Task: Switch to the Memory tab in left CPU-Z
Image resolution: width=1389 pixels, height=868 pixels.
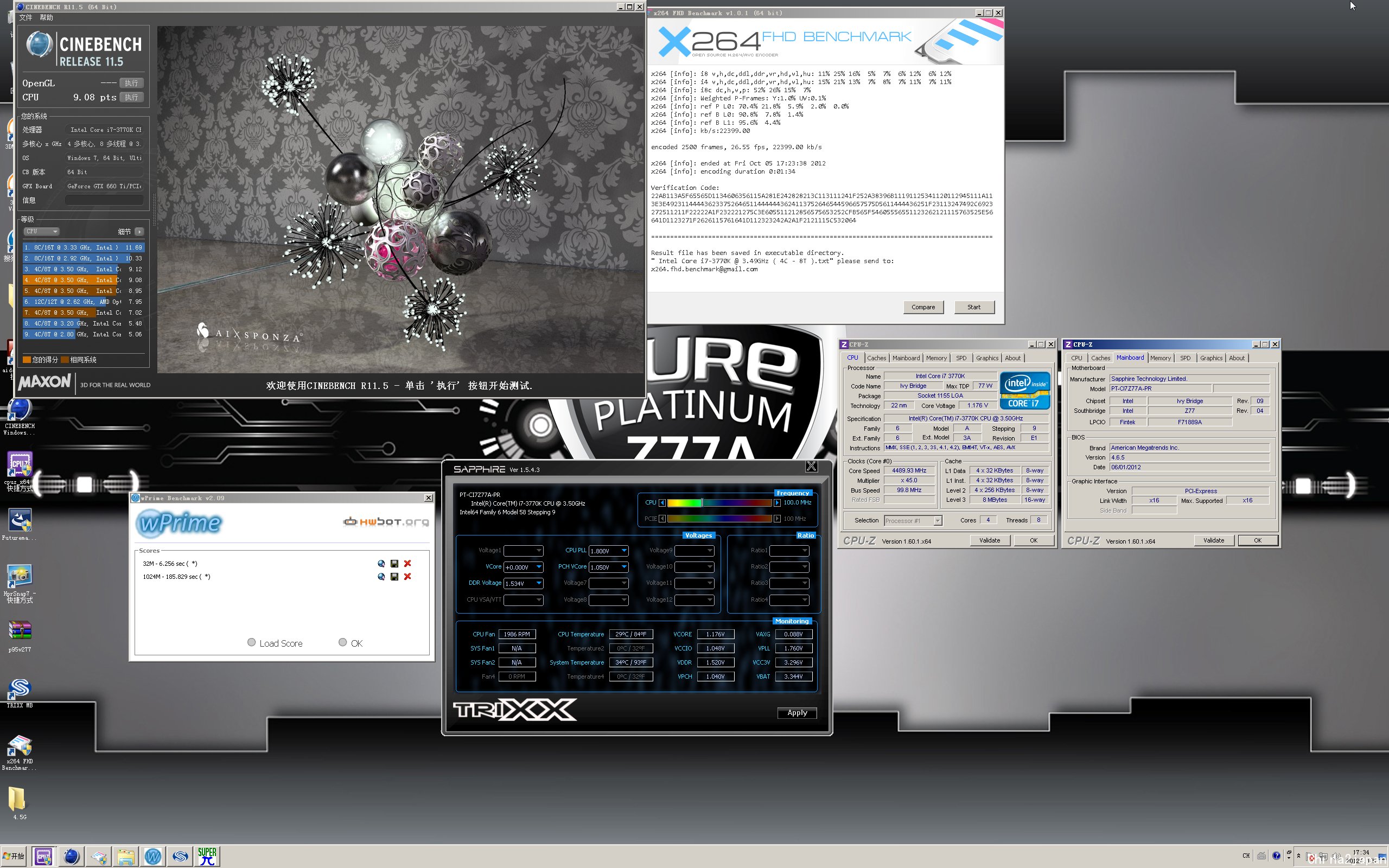Action: (936, 358)
